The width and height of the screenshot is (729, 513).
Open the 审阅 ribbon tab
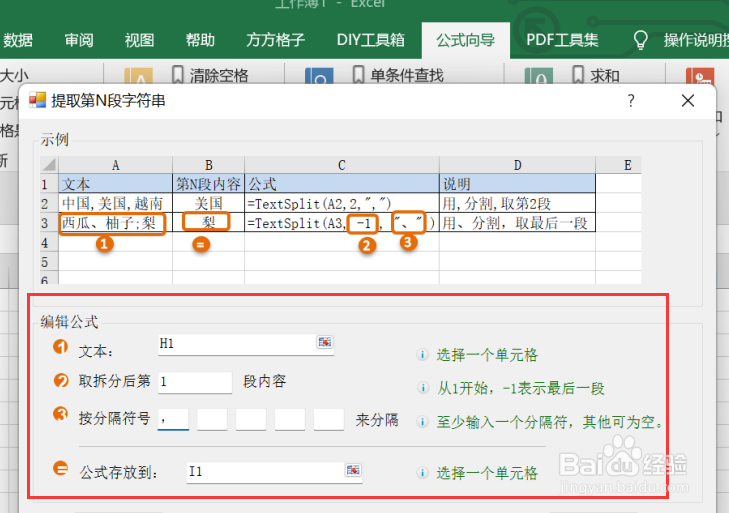tap(79, 40)
